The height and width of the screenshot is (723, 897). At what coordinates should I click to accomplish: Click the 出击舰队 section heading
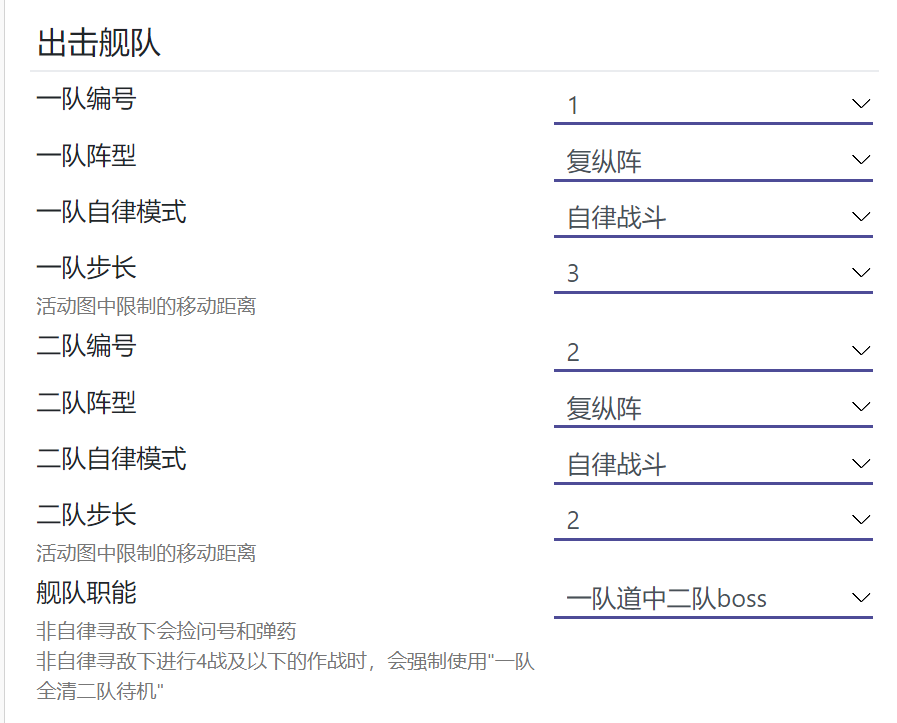point(98,43)
